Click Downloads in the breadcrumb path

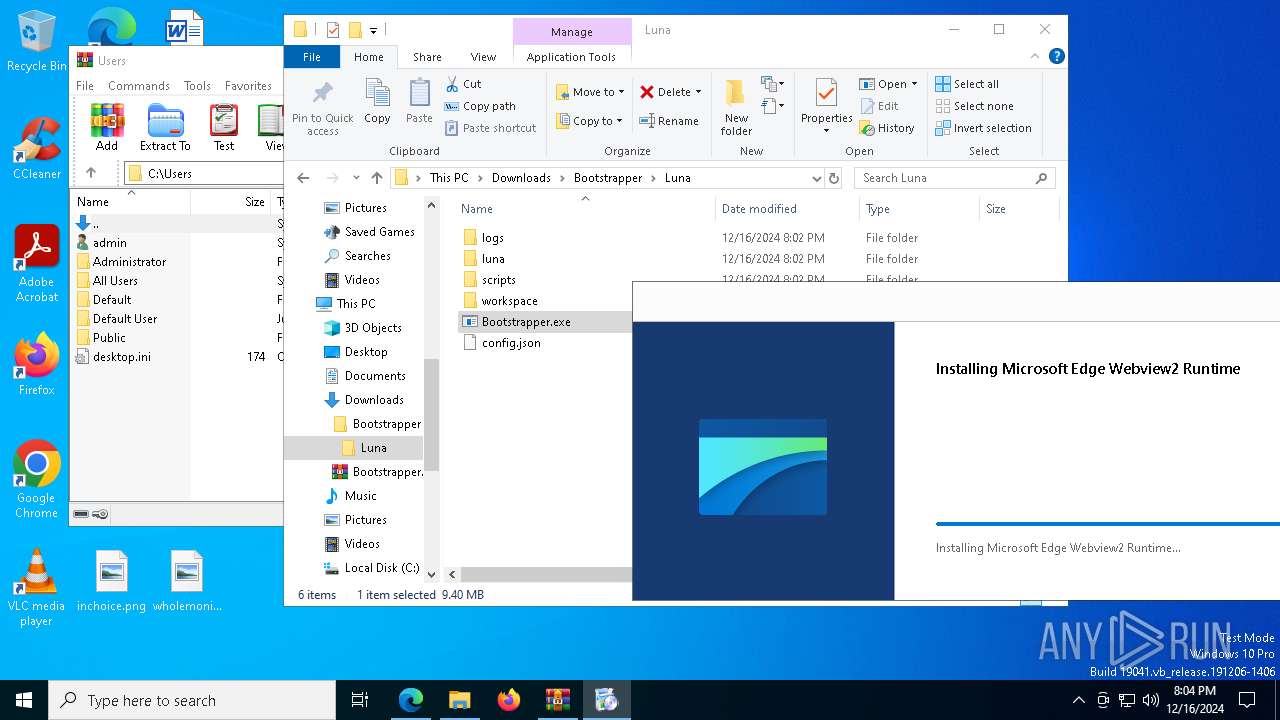point(521,178)
